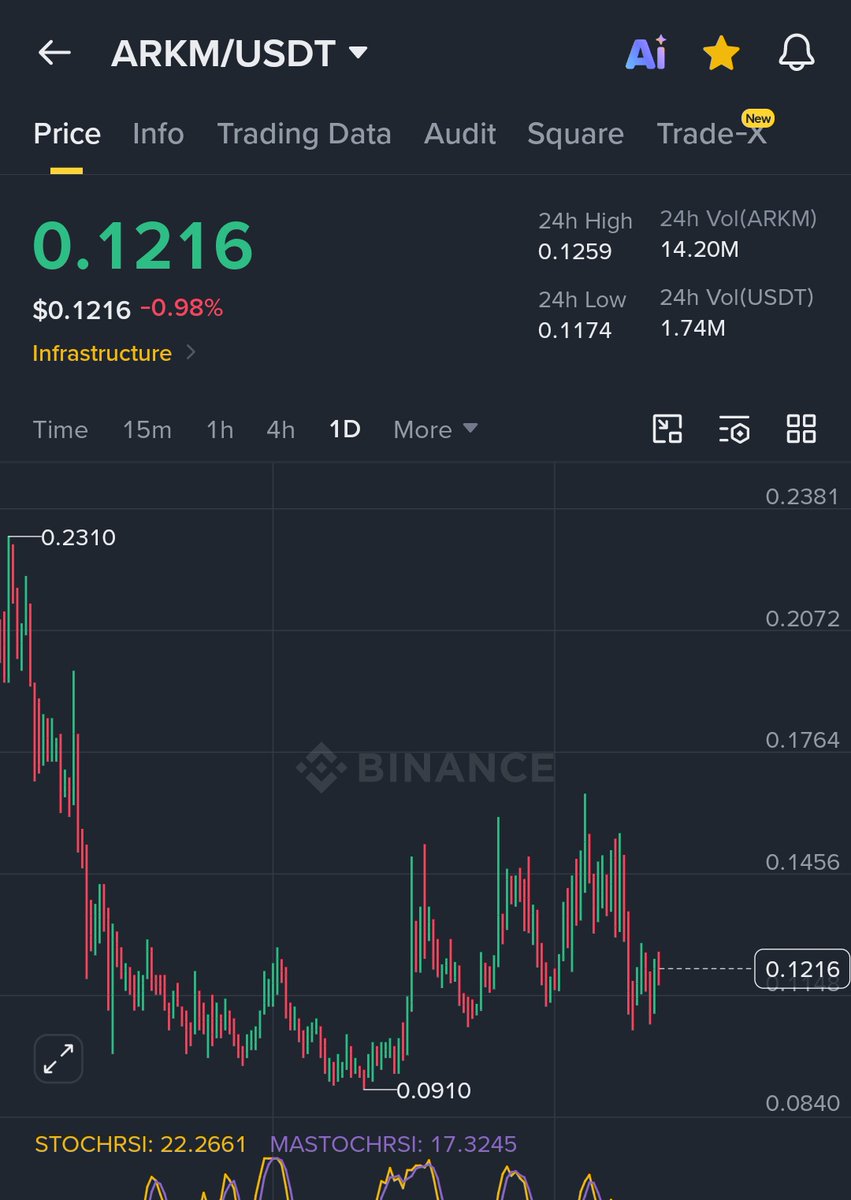The height and width of the screenshot is (1200, 851).
Task: Select the Time chart interval
Action: pyautogui.click(x=60, y=430)
